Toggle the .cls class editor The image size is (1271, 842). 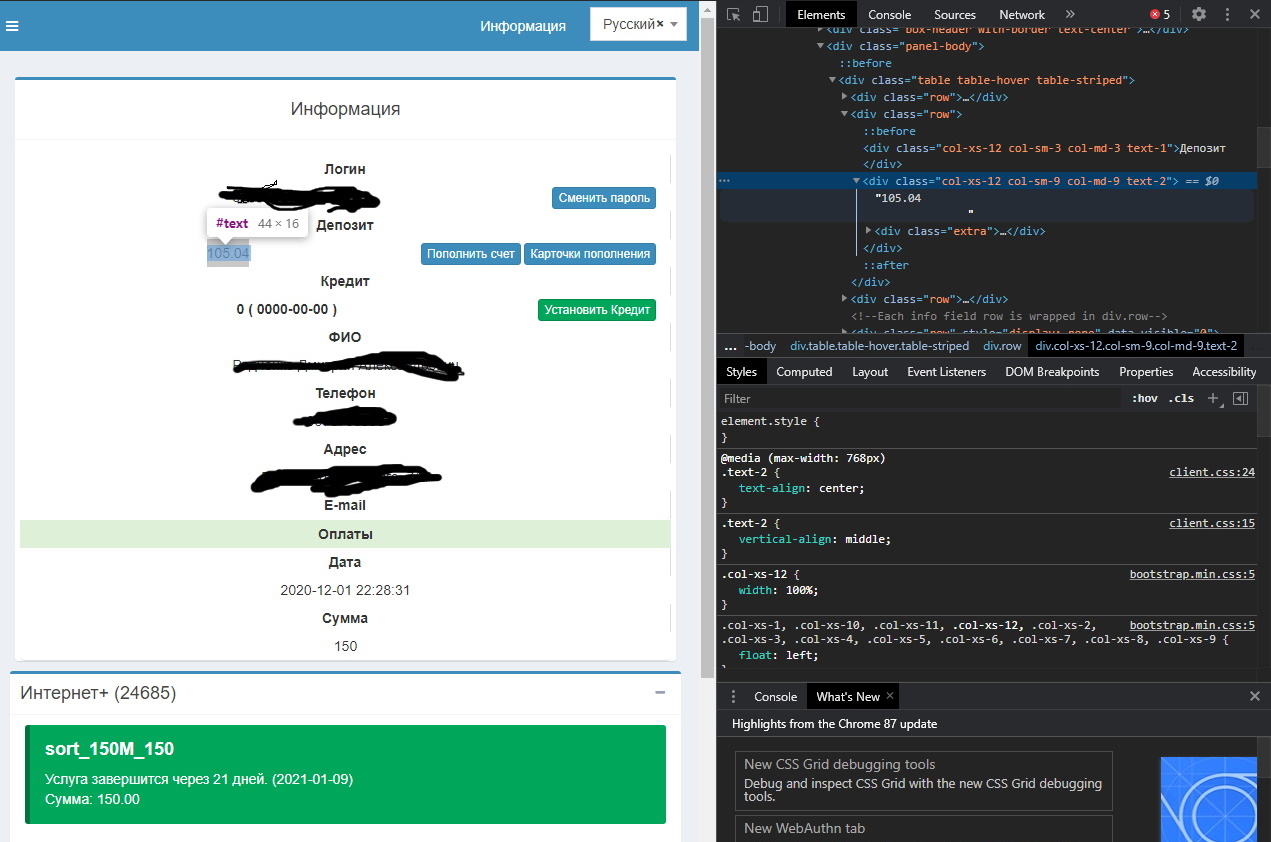[1181, 398]
